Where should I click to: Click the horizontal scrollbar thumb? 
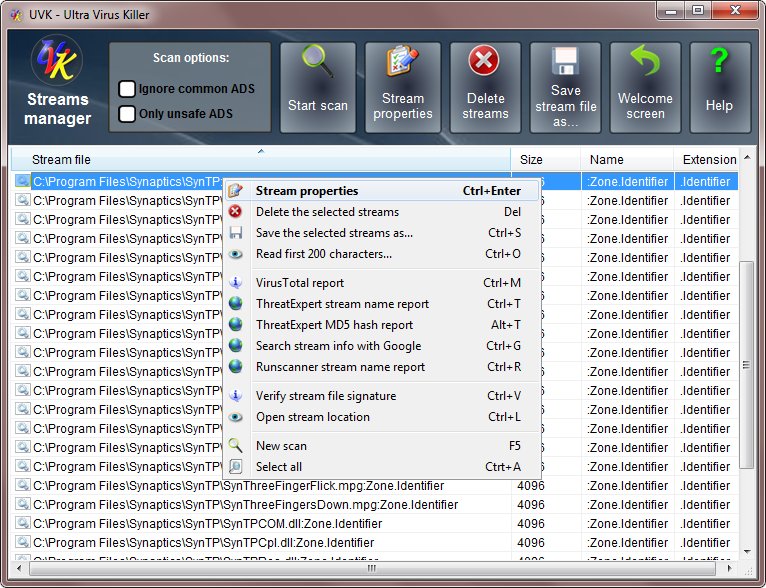click(x=372, y=568)
